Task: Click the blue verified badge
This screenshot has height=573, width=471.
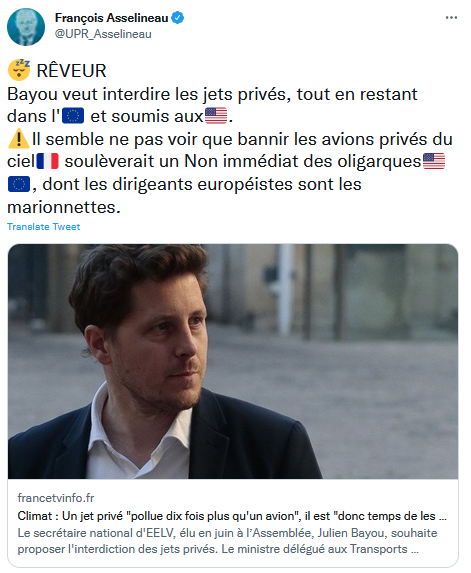Action: pos(178,18)
